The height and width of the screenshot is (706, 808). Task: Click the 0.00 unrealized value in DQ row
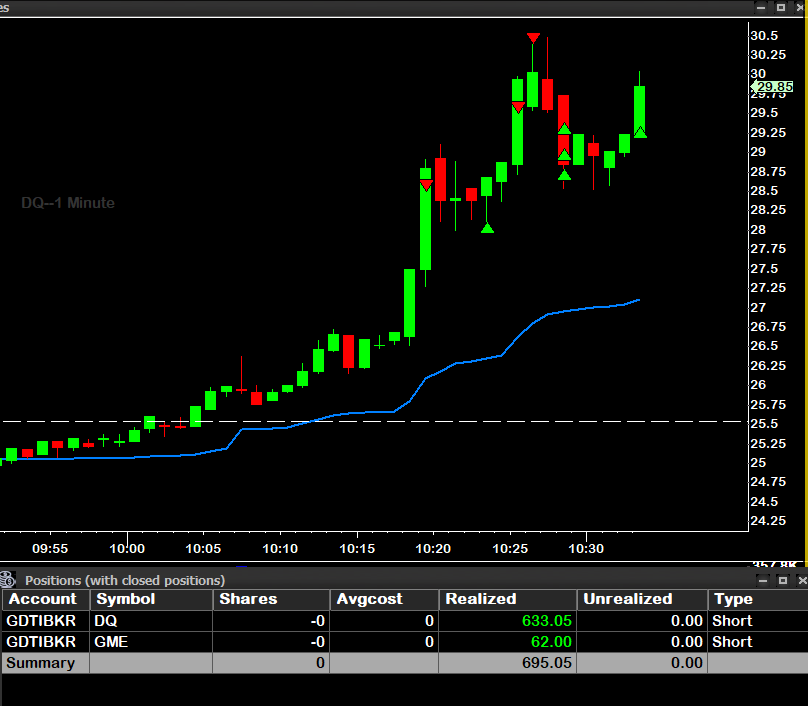687,621
